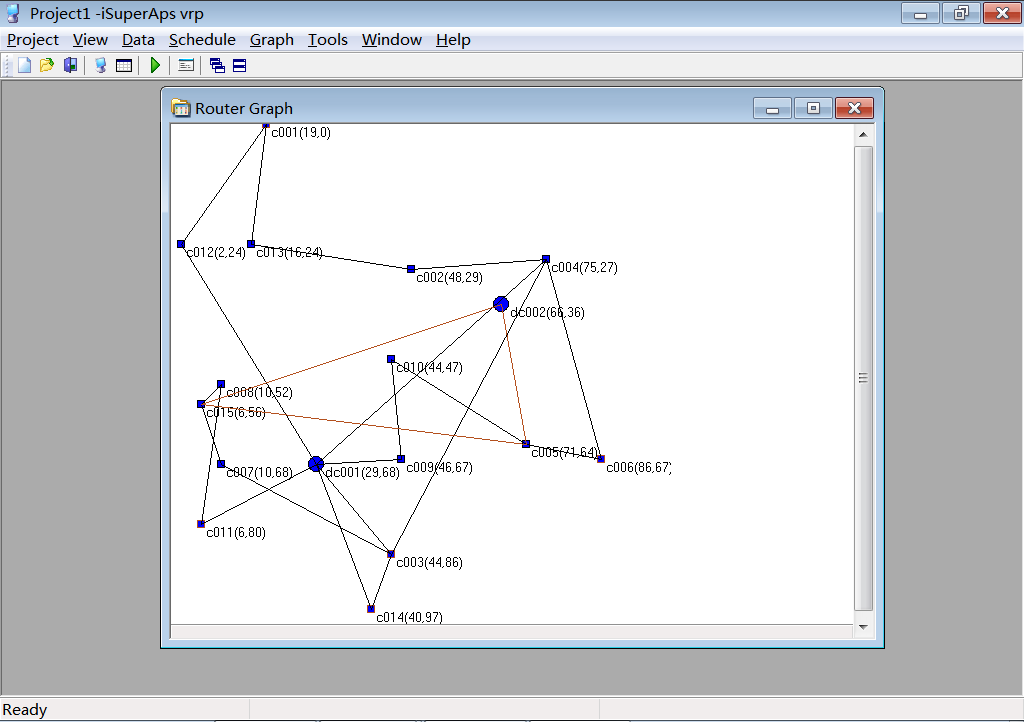Image resolution: width=1024 pixels, height=722 pixels.
Task: Cascade windows using the toolbar icon
Action: click(217, 66)
